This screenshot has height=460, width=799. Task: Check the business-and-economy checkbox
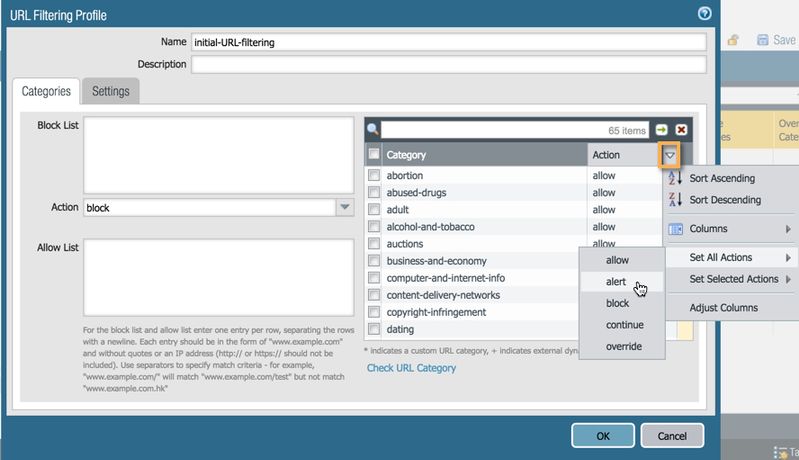(374, 260)
